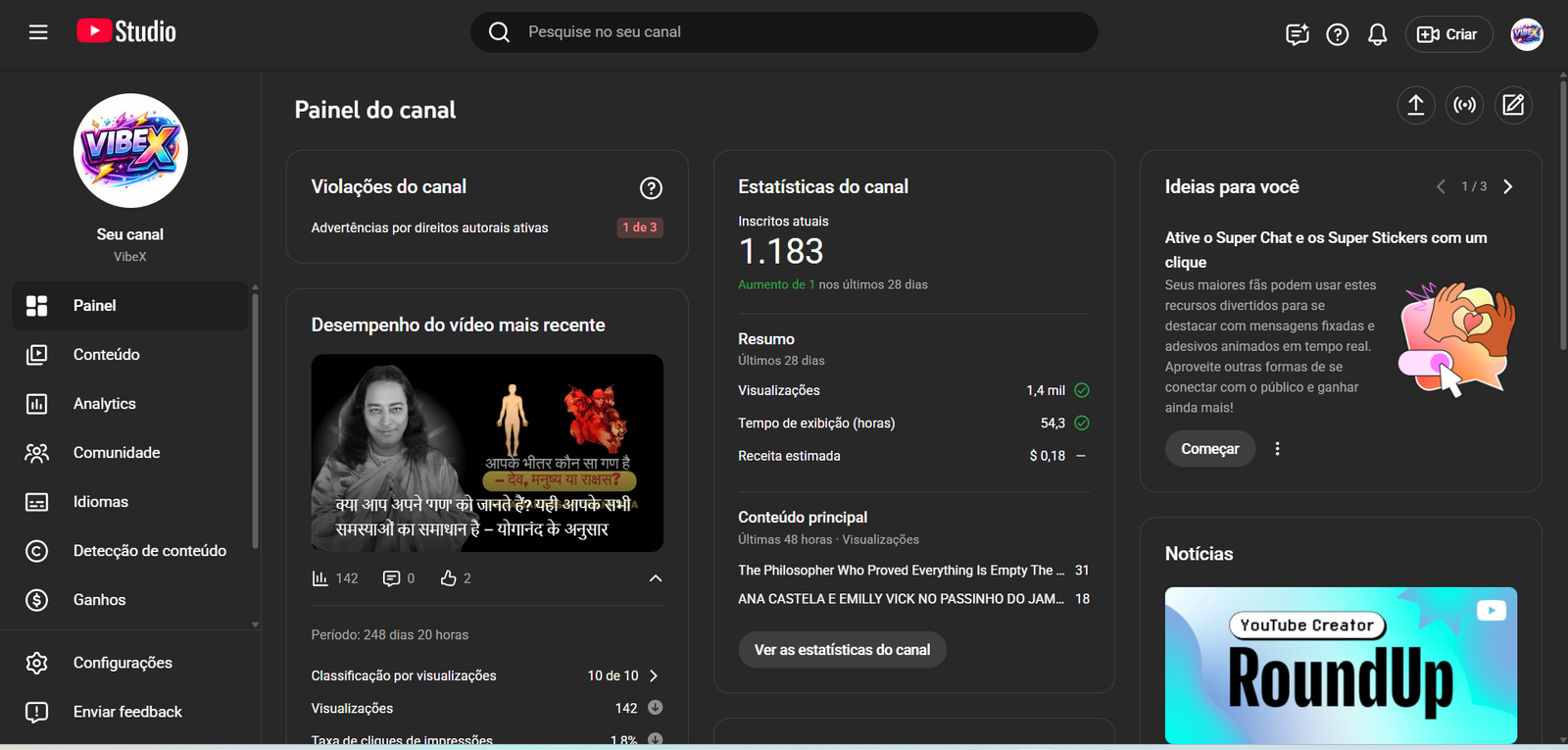Click the Começar button
Viewport: 1568px width, 750px height.
1210,449
